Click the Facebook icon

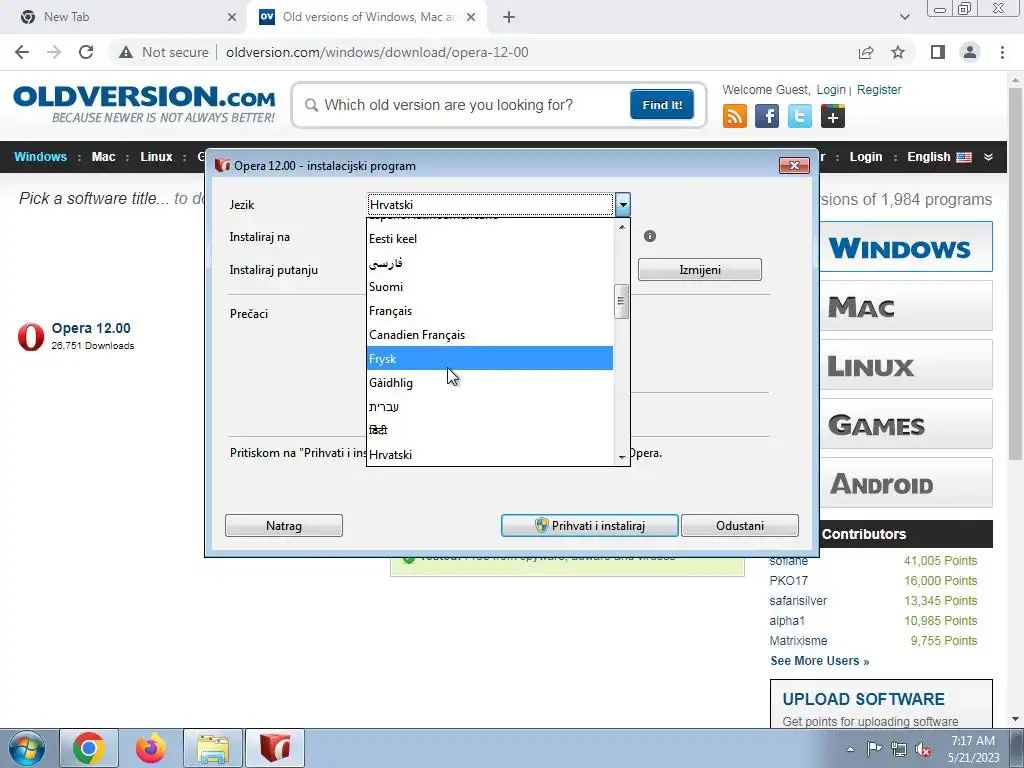tap(767, 116)
